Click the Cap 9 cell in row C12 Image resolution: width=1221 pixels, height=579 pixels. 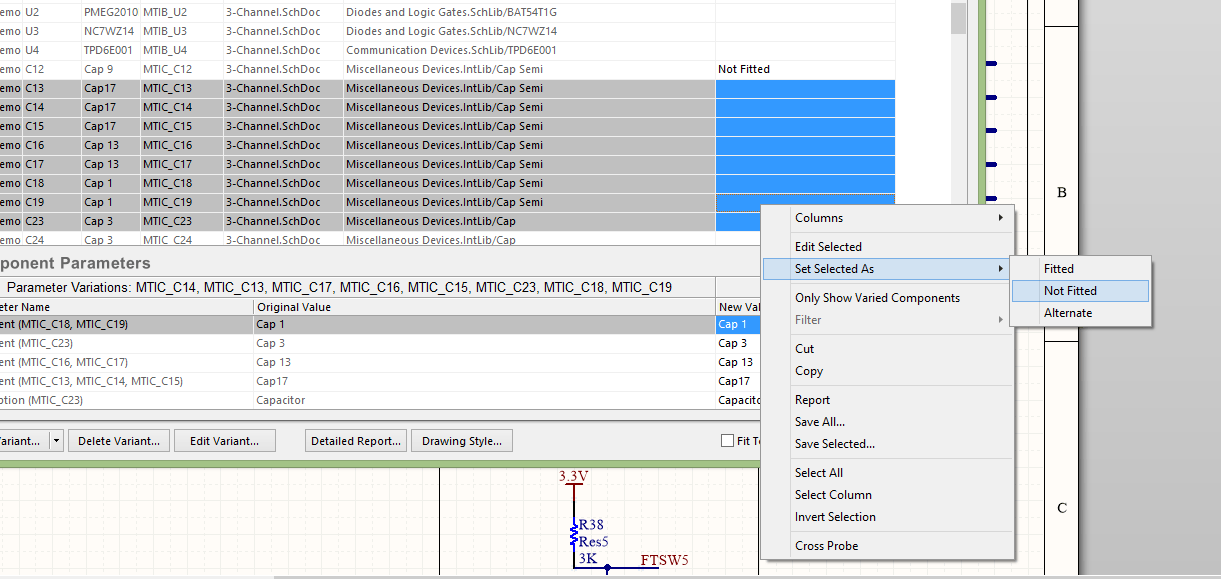(110, 70)
